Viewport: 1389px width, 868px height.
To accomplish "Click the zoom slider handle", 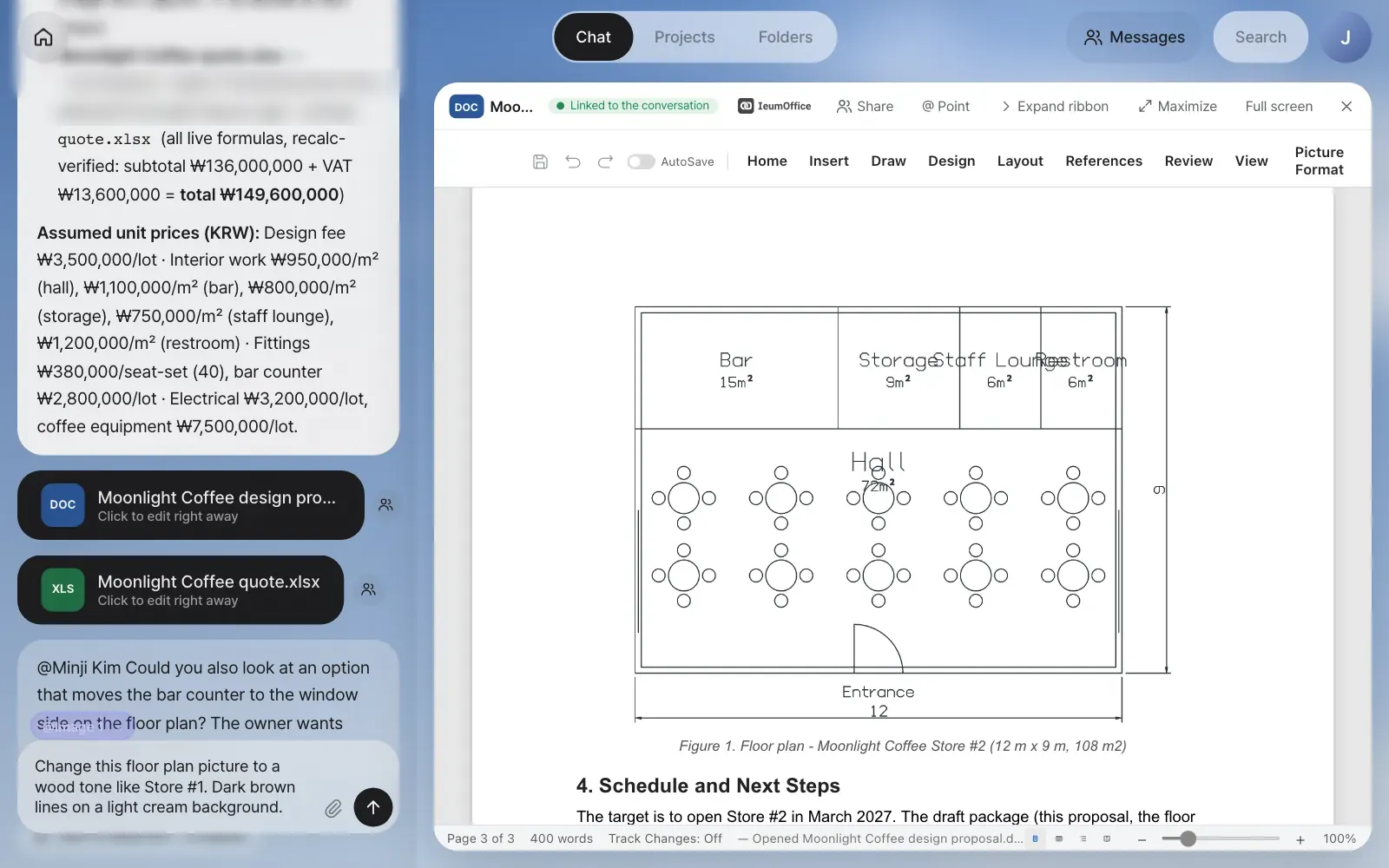I will click(x=1188, y=838).
